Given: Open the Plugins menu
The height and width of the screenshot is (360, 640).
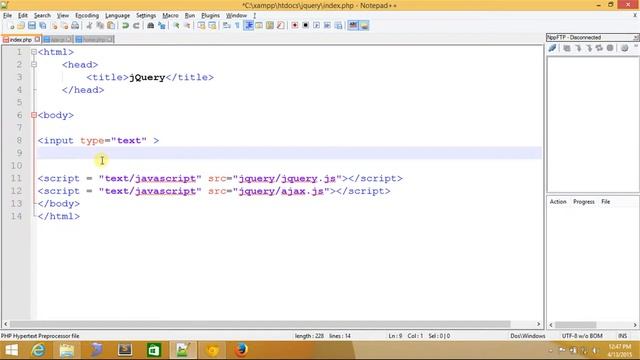Looking at the screenshot, I should pos(210,16).
